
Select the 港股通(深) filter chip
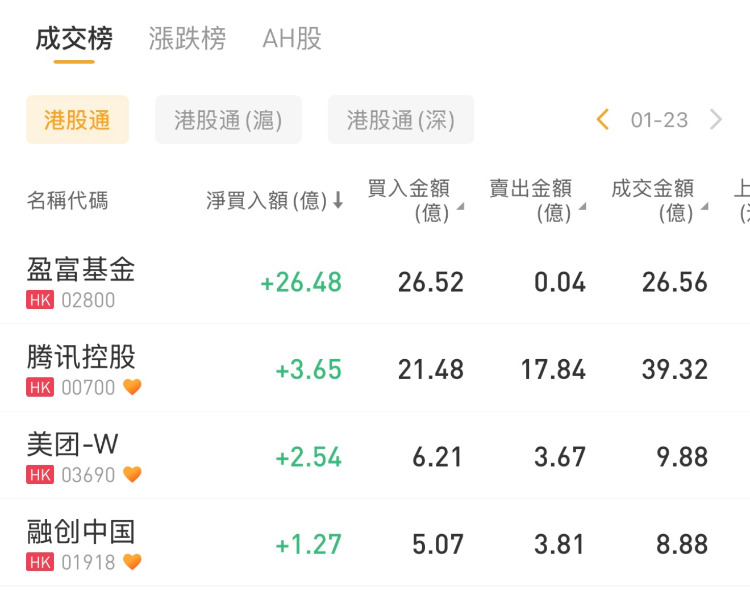tap(400, 120)
